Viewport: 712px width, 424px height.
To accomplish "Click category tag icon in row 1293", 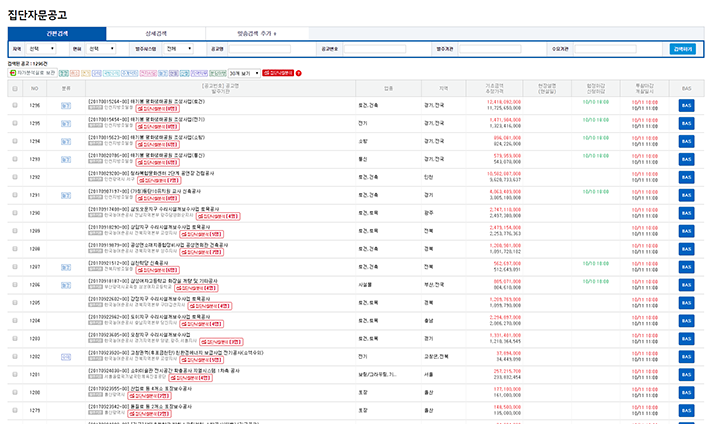I will click(x=66, y=159).
